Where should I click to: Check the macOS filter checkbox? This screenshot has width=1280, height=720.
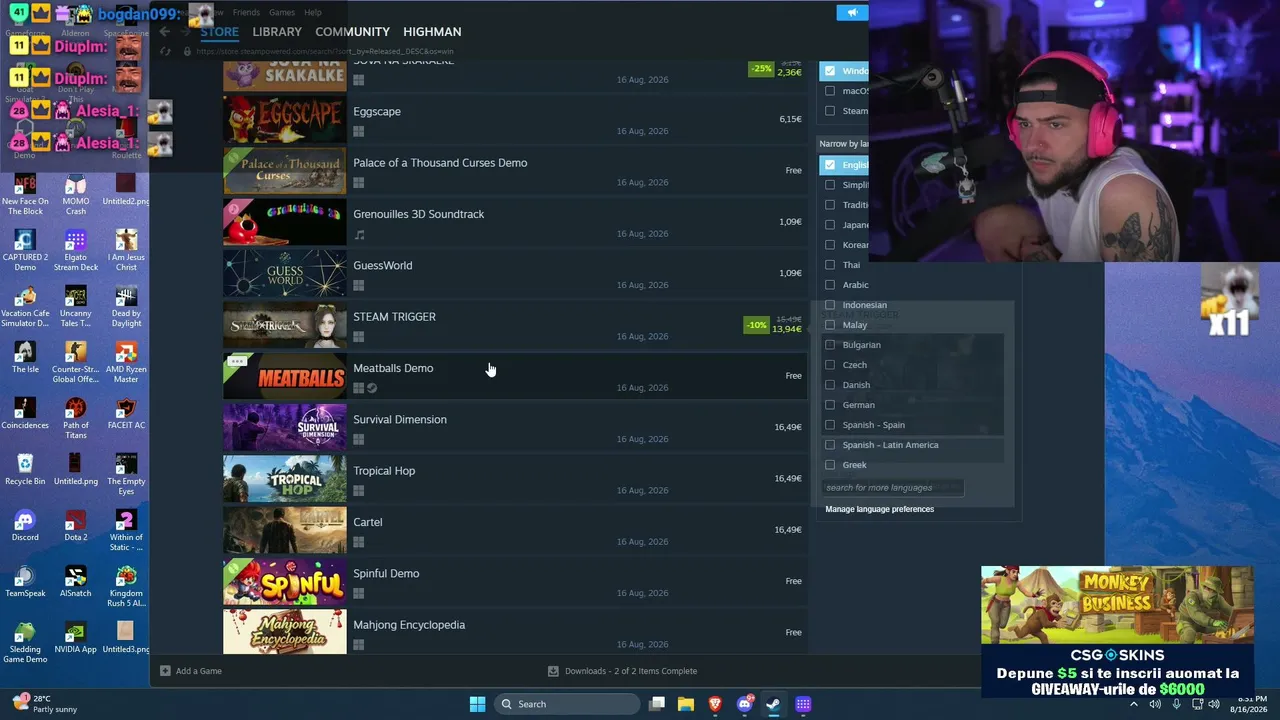[x=830, y=91]
